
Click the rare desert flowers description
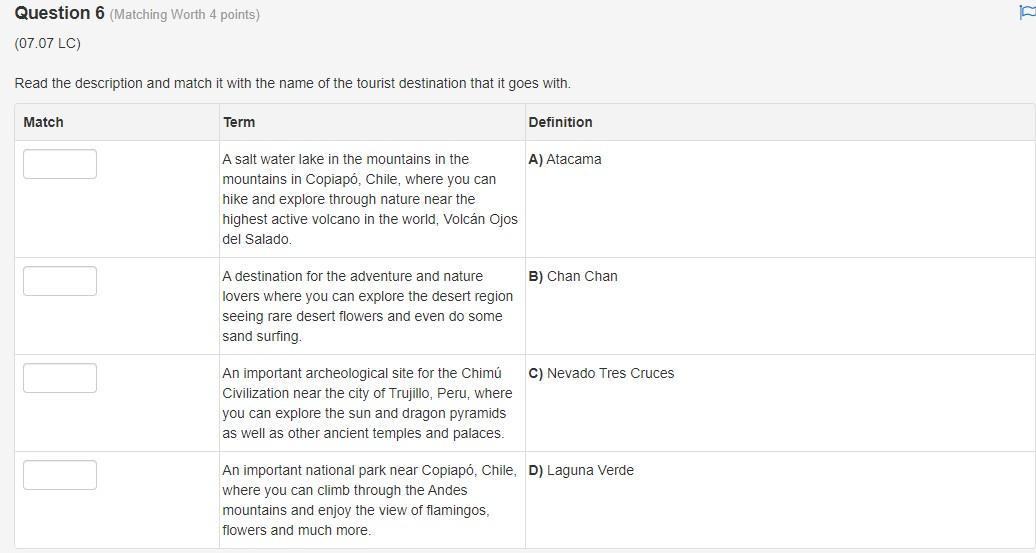point(368,306)
